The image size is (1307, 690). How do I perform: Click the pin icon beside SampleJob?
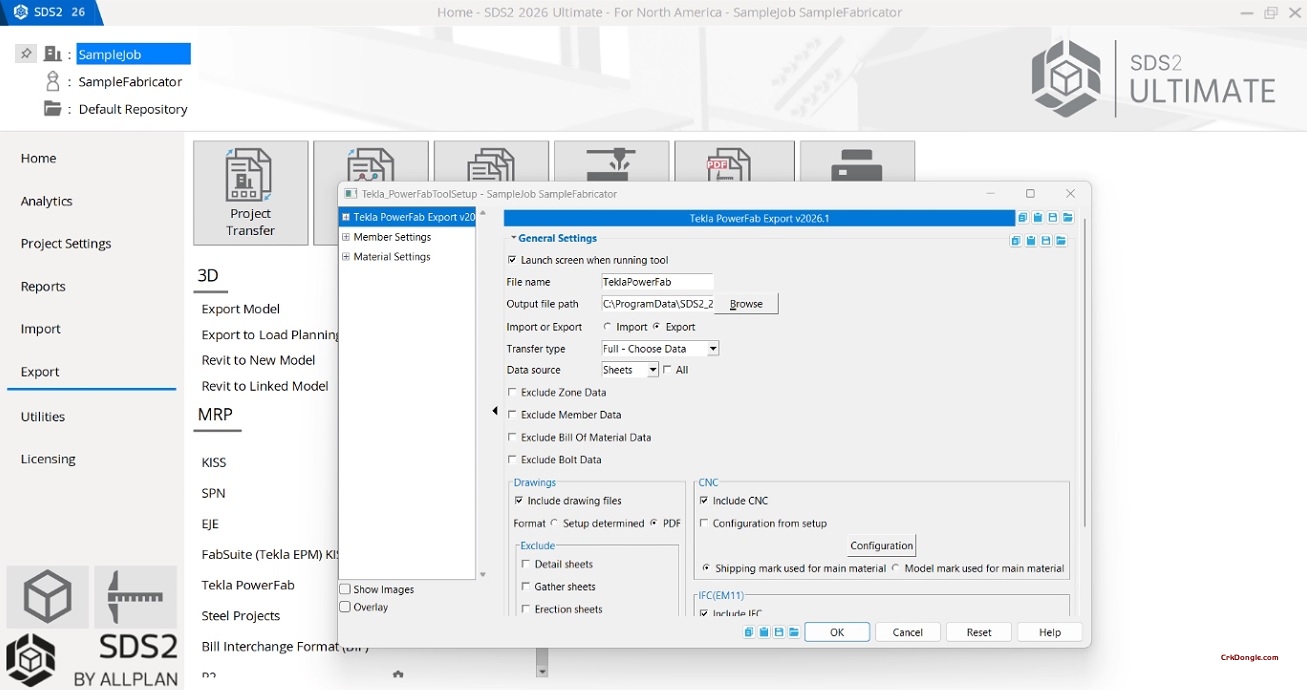pyautogui.click(x=26, y=53)
